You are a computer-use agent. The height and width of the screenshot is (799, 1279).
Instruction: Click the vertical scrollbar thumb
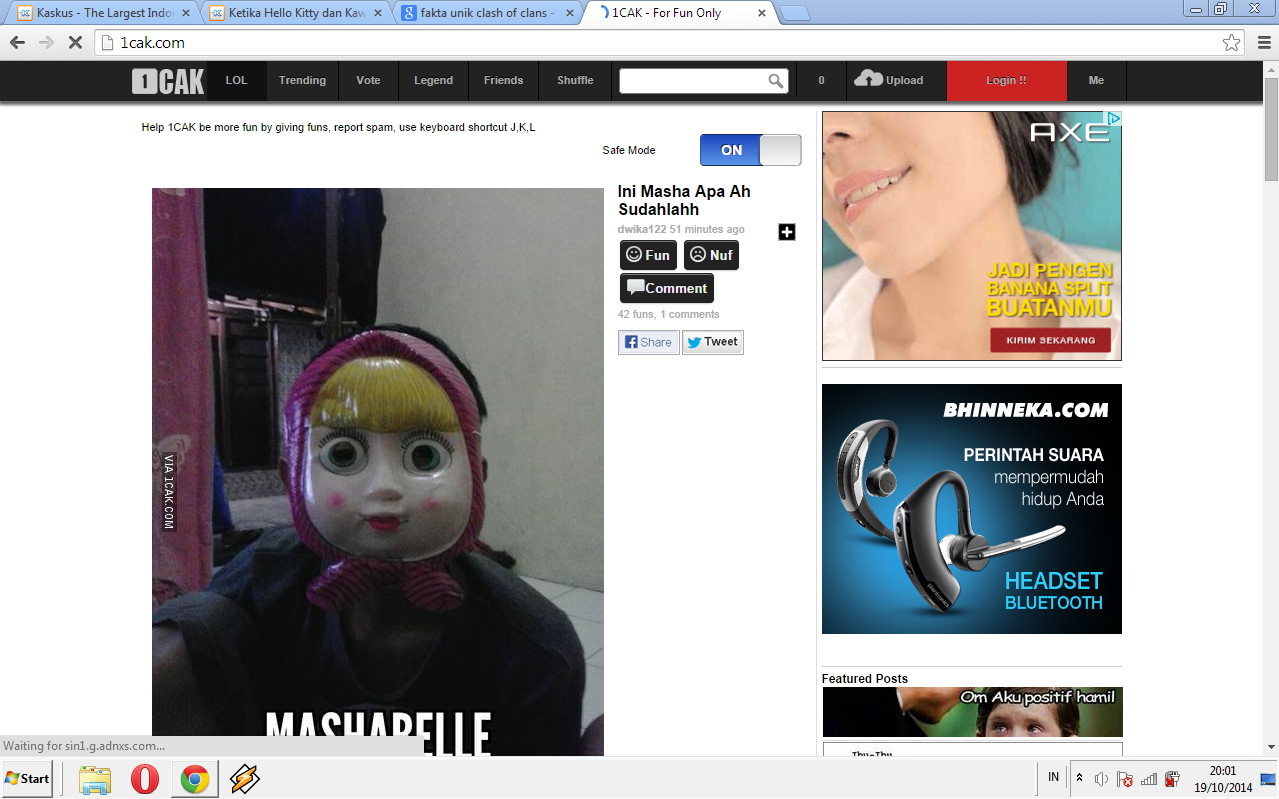pyautogui.click(x=1271, y=129)
